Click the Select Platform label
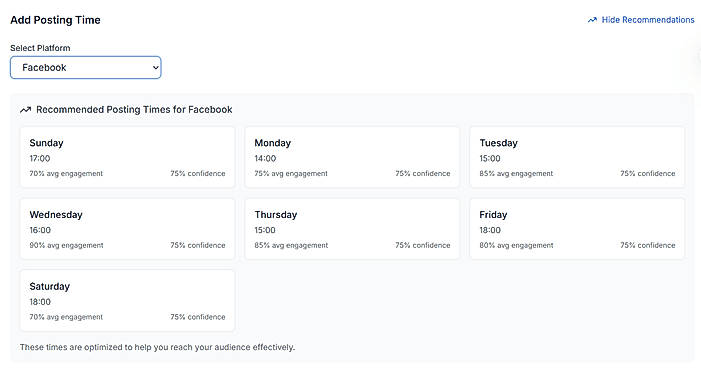The image size is (701, 368). point(40,48)
